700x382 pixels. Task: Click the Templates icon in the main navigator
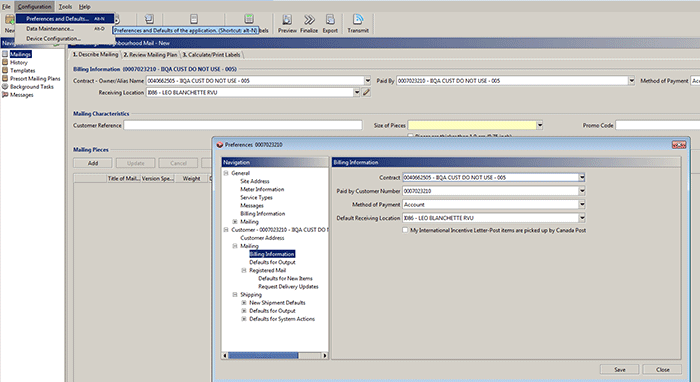click(5, 70)
